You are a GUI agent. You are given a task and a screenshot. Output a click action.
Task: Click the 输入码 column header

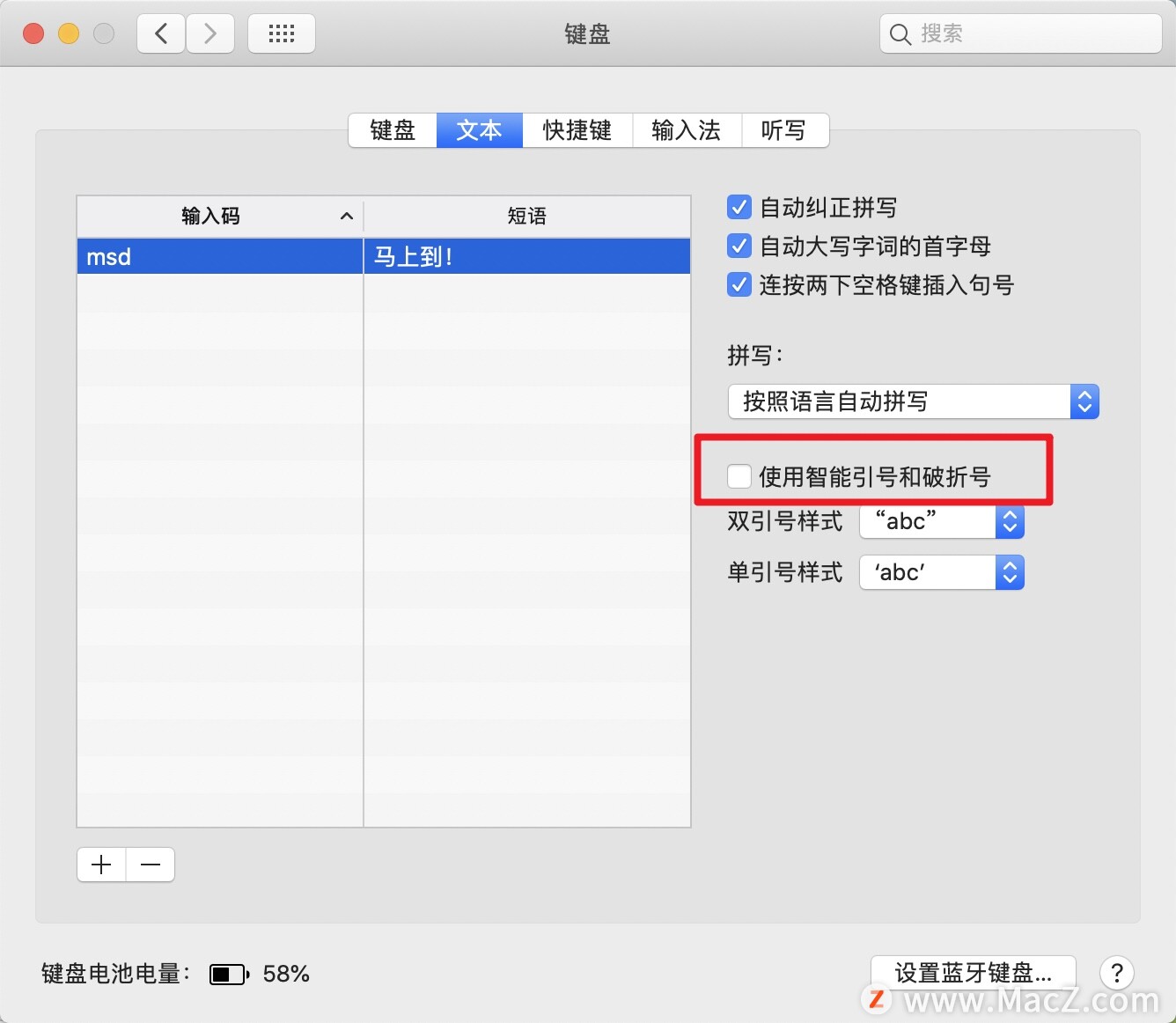tap(220, 216)
